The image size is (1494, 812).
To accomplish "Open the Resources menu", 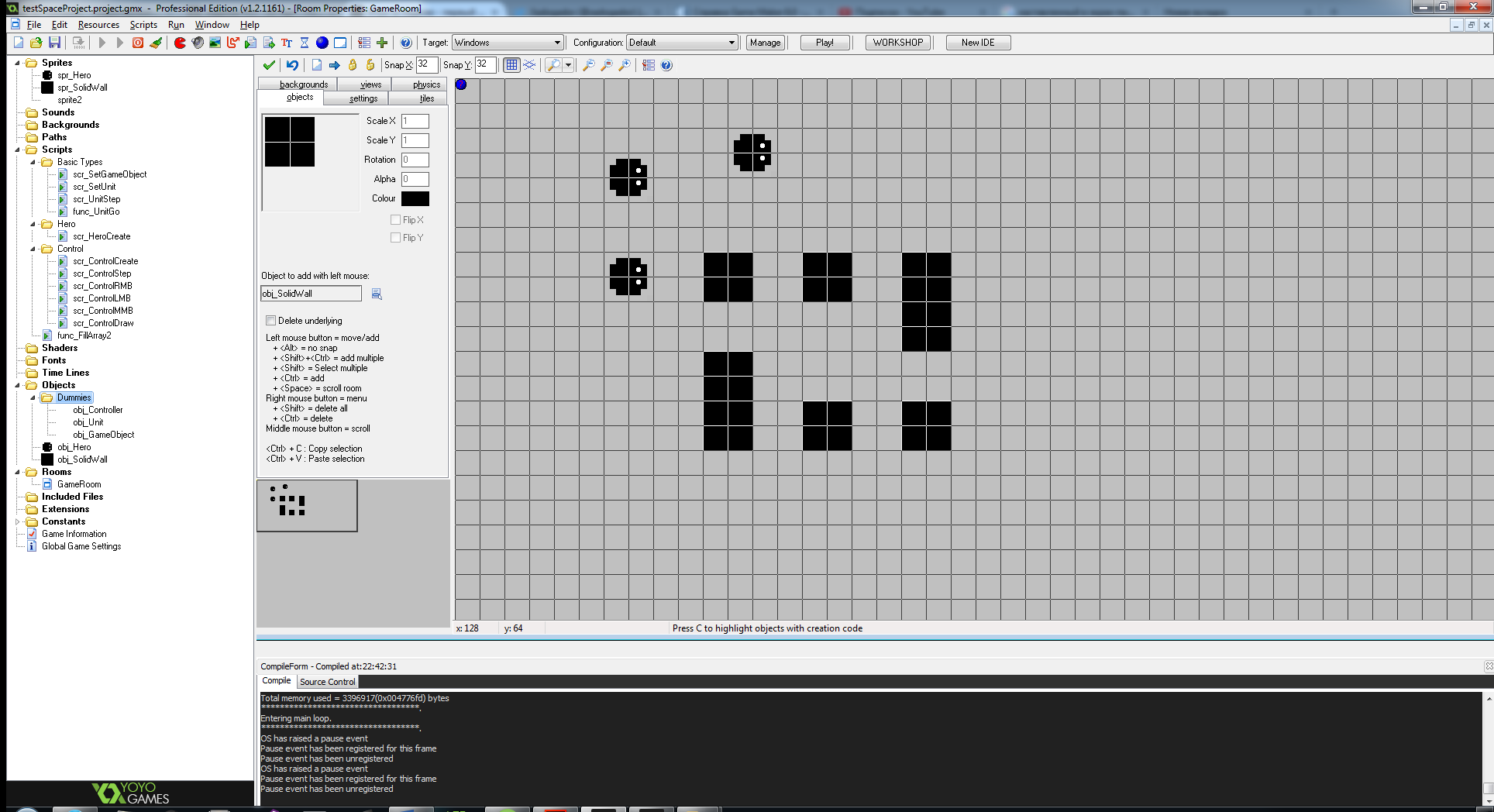I will (98, 25).
